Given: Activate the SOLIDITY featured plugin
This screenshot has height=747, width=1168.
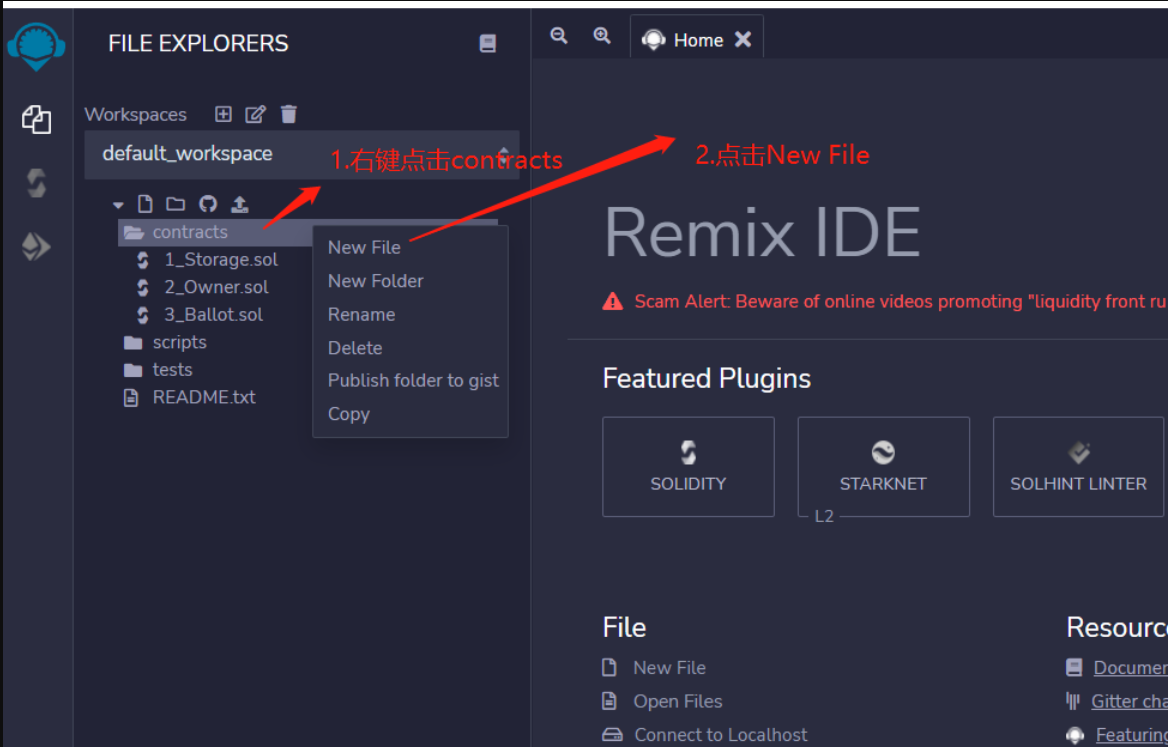Looking at the screenshot, I should point(688,467).
